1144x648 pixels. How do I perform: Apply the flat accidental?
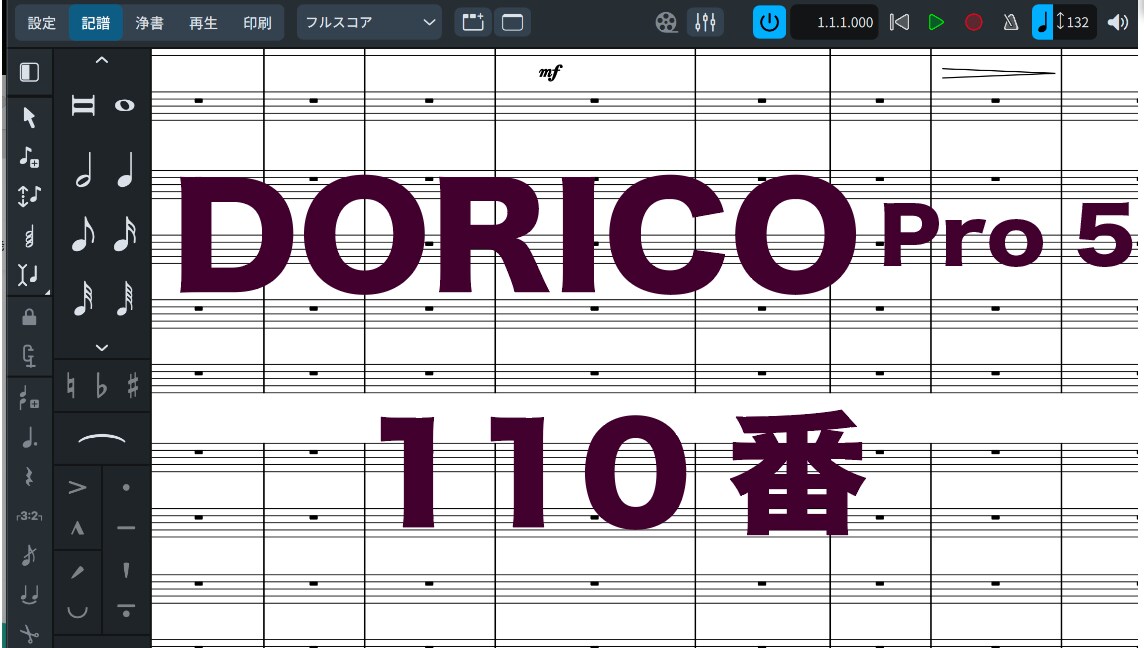click(101, 386)
